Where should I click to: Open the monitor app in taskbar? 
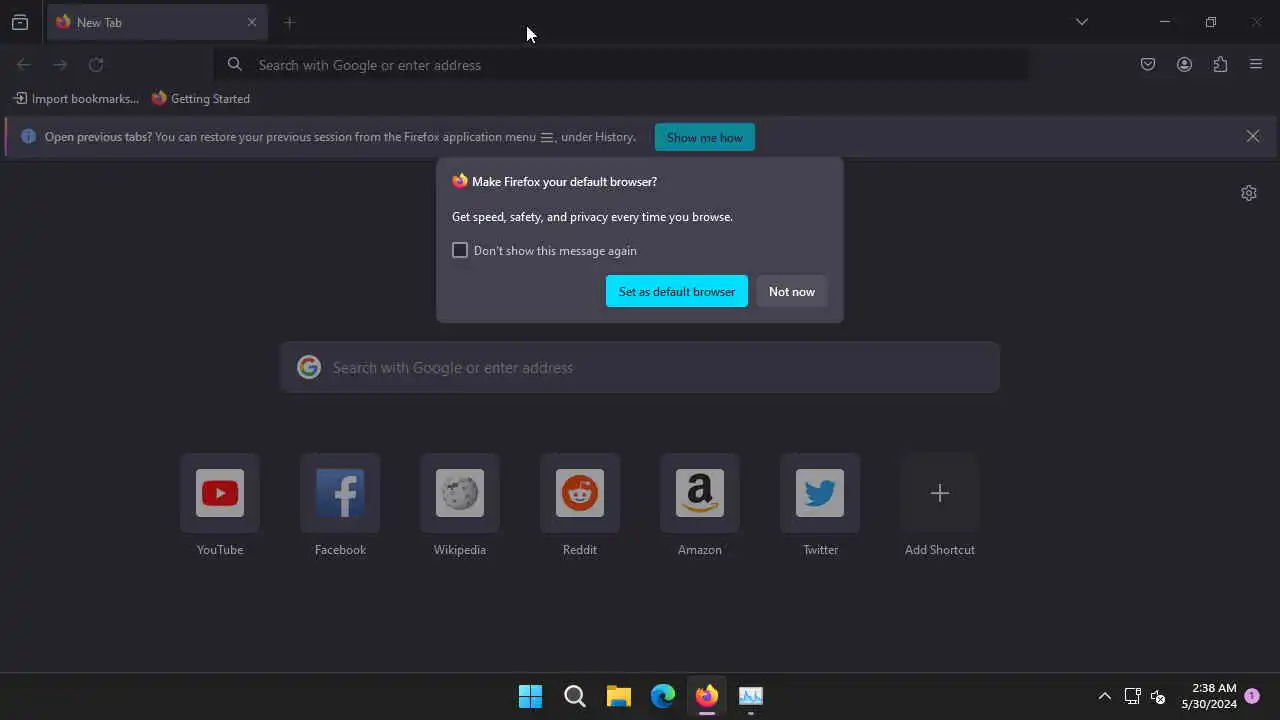coord(751,696)
